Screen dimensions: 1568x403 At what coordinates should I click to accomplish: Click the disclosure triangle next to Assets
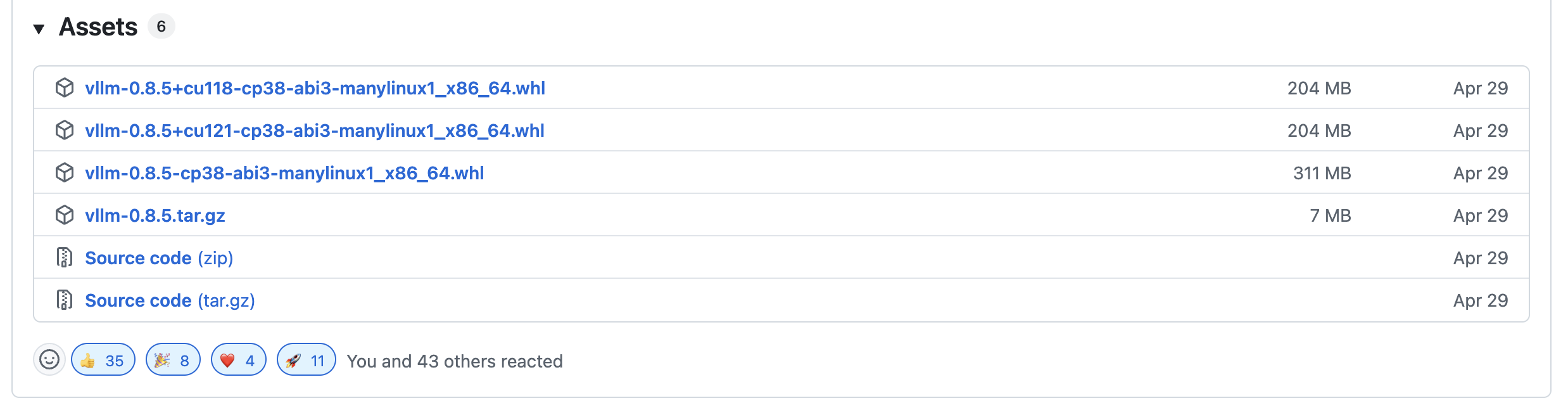pyautogui.click(x=40, y=27)
